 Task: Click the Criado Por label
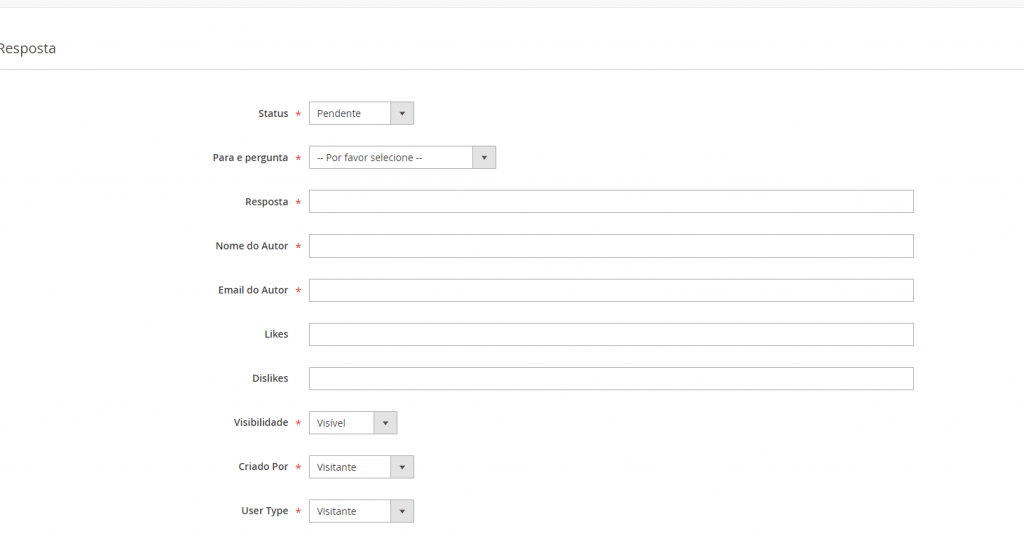tap(263, 467)
